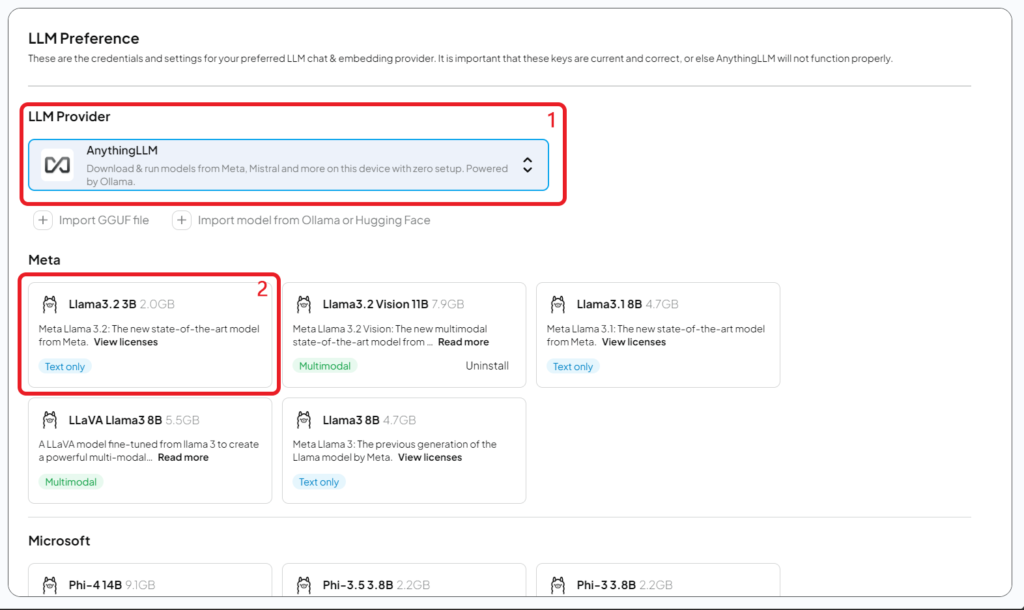Click the LLM Provider label
The height and width of the screenshot is (610, 1024).
click(x=69, y=116)
